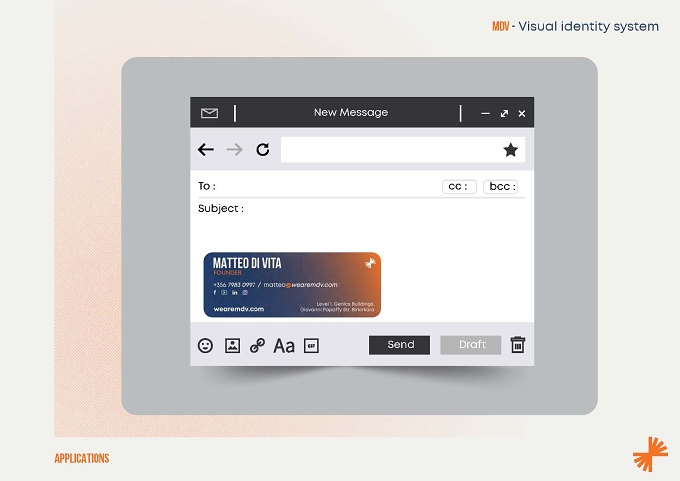Insert a picture using the image icon
Screen dimensions: 680x481
pyautogui.click(x=232, y=346)
